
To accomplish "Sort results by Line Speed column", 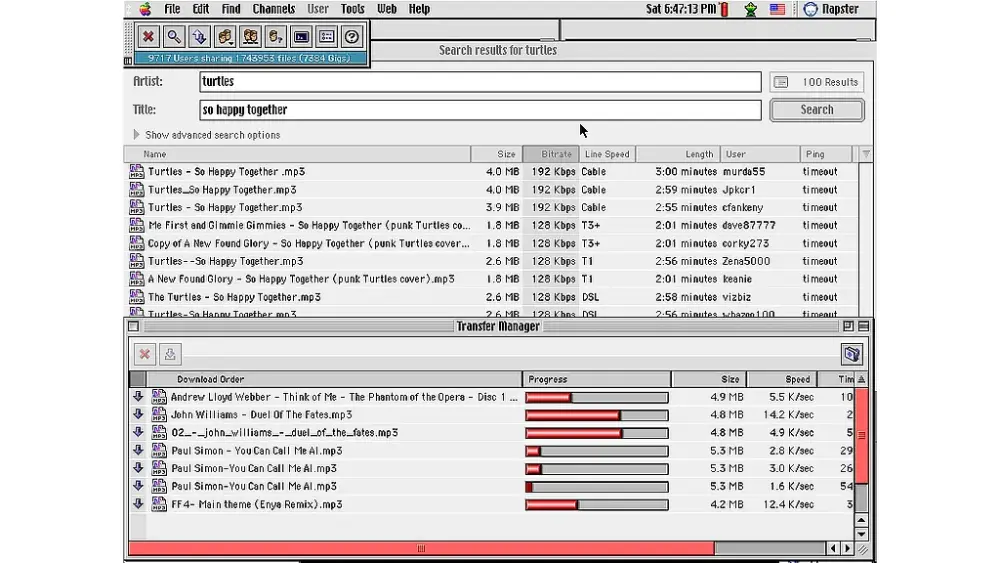I will pos(607,154).
